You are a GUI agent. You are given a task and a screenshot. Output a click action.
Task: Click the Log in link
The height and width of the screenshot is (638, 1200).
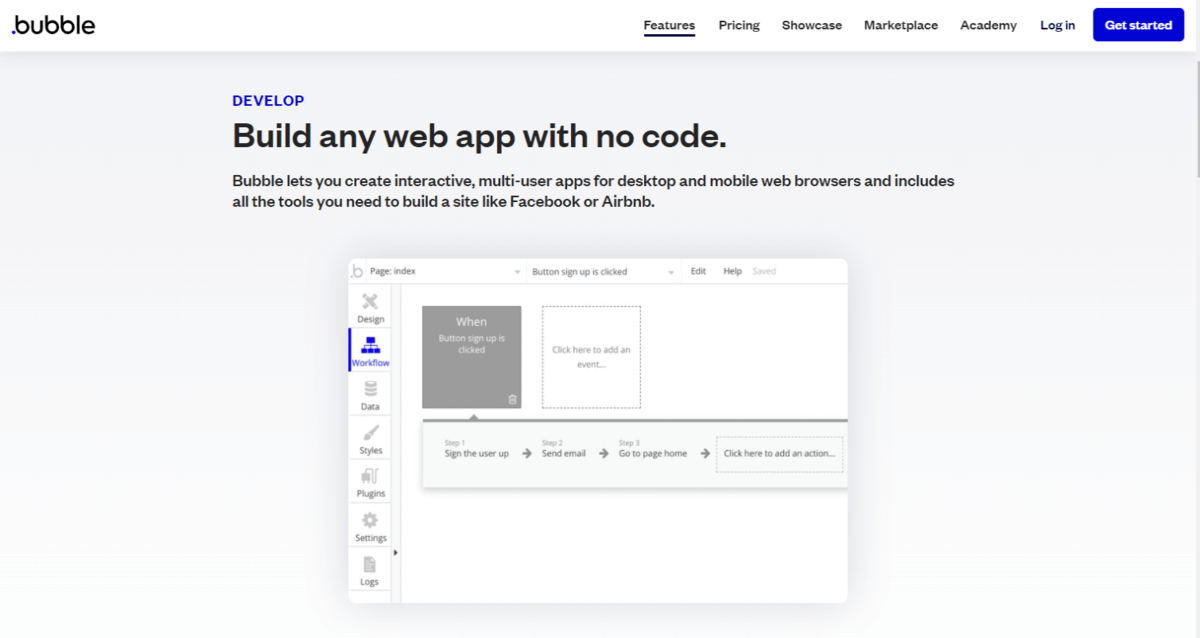coord(1057,25)
